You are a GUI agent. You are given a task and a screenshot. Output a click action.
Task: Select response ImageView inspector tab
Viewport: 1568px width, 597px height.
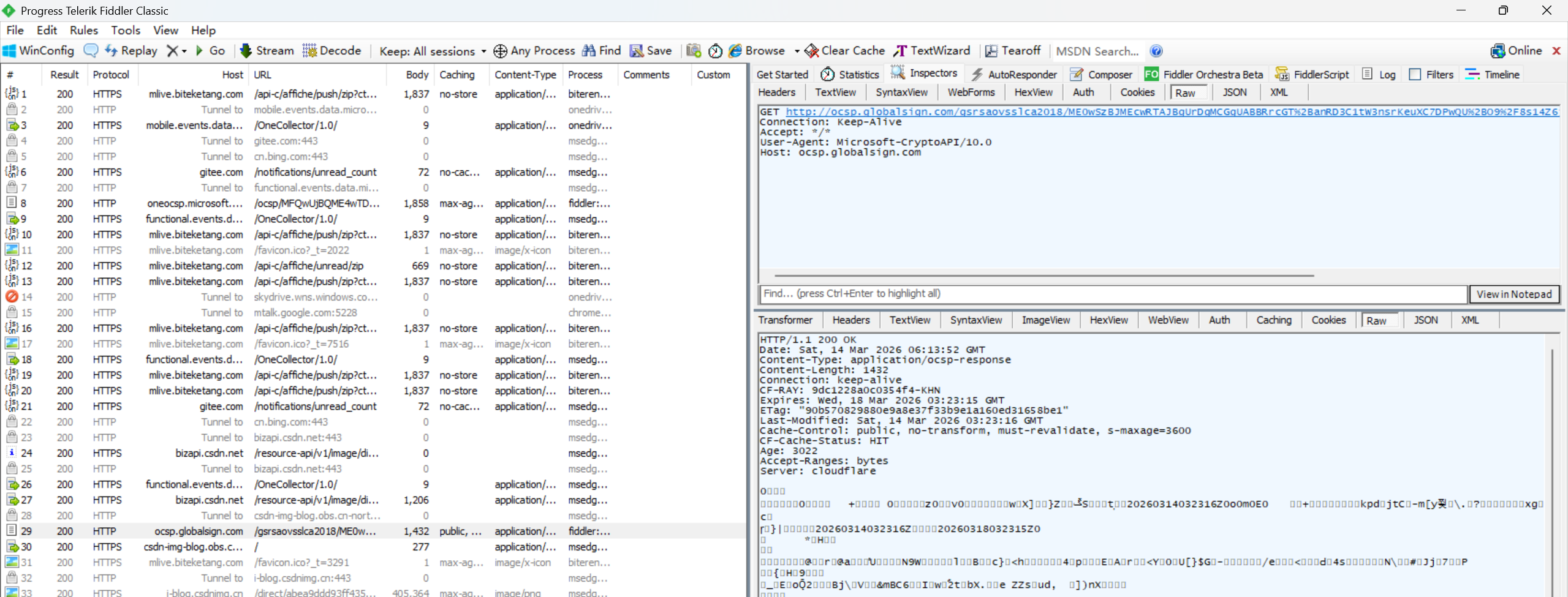coord(1045,320)
